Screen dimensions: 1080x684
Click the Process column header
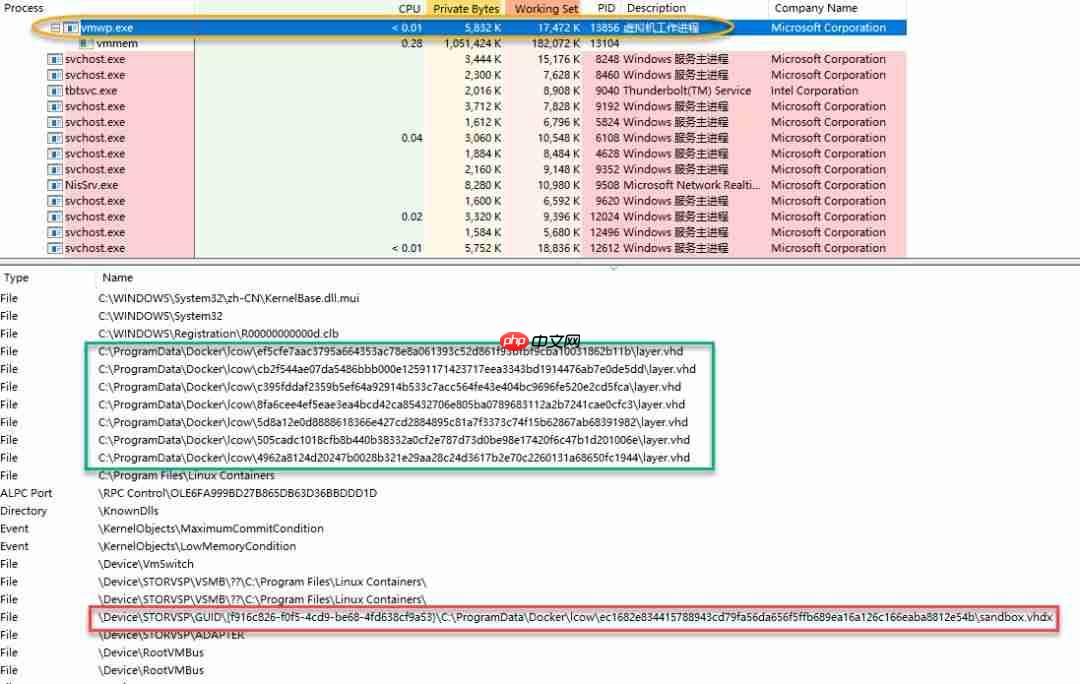23,9
